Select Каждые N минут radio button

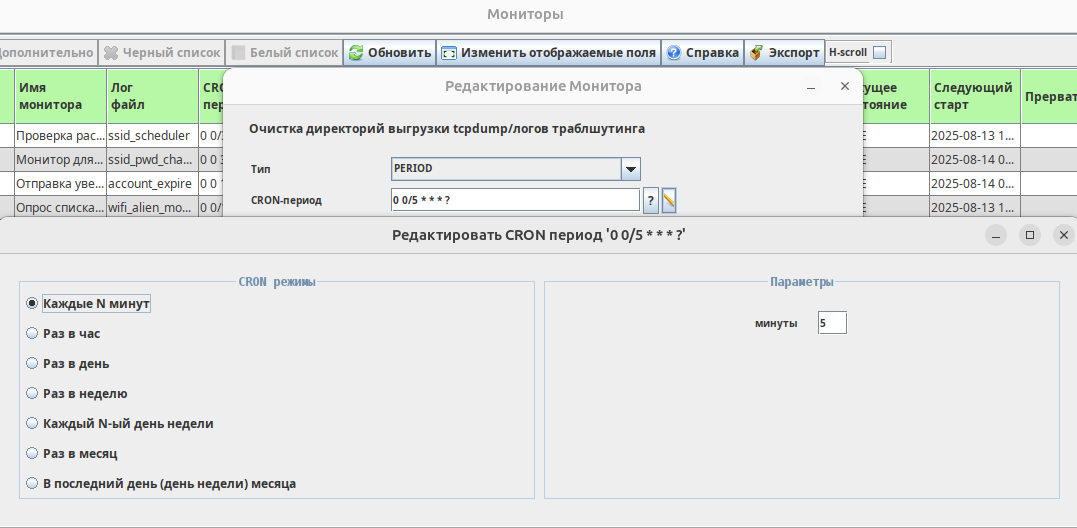32,303
